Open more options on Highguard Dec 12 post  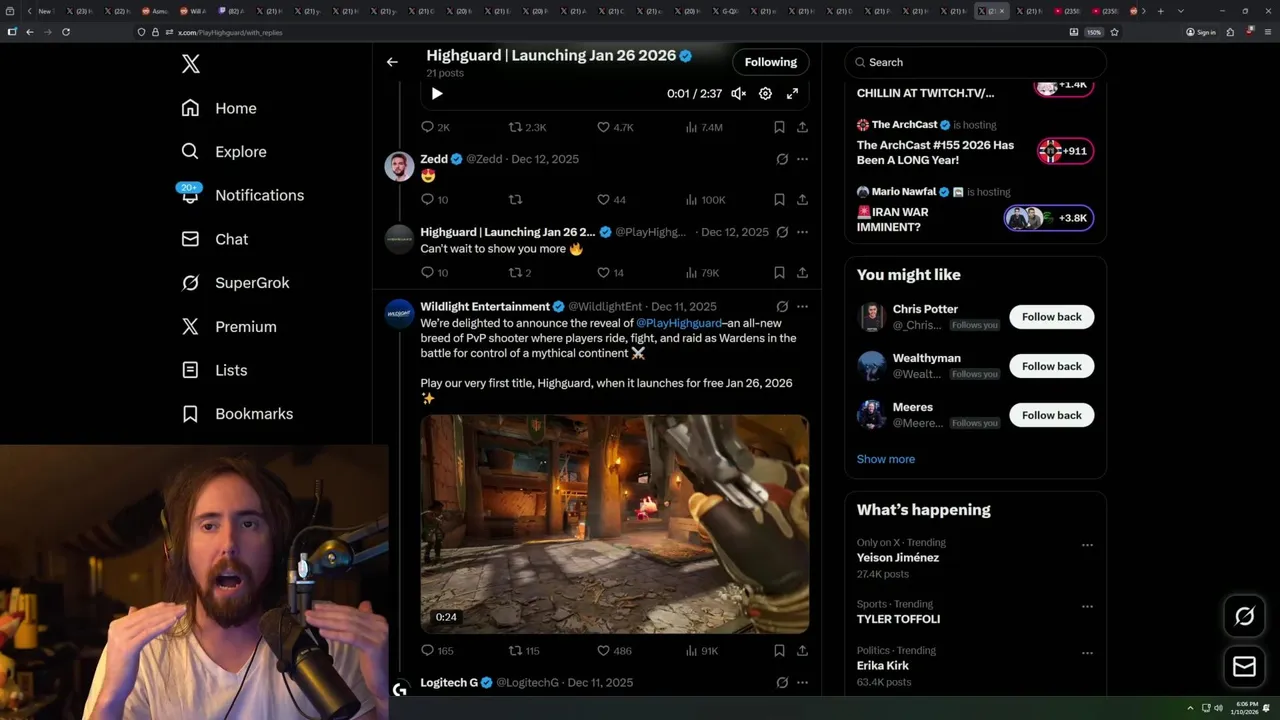coord(802,232)
